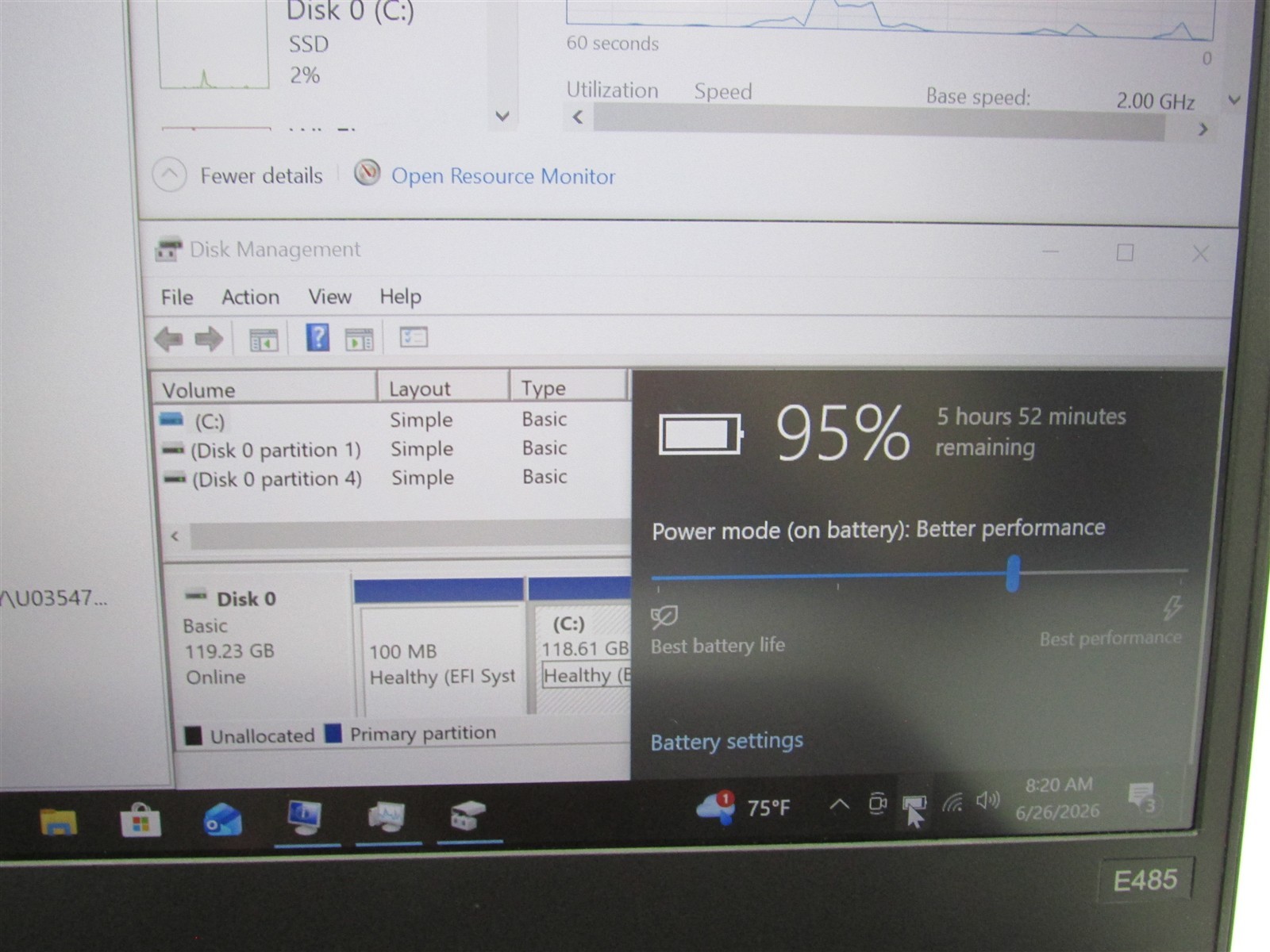Screen dimensions: 1270x952
Task: Open Battery settings link
Action: (x=726, y=741)
